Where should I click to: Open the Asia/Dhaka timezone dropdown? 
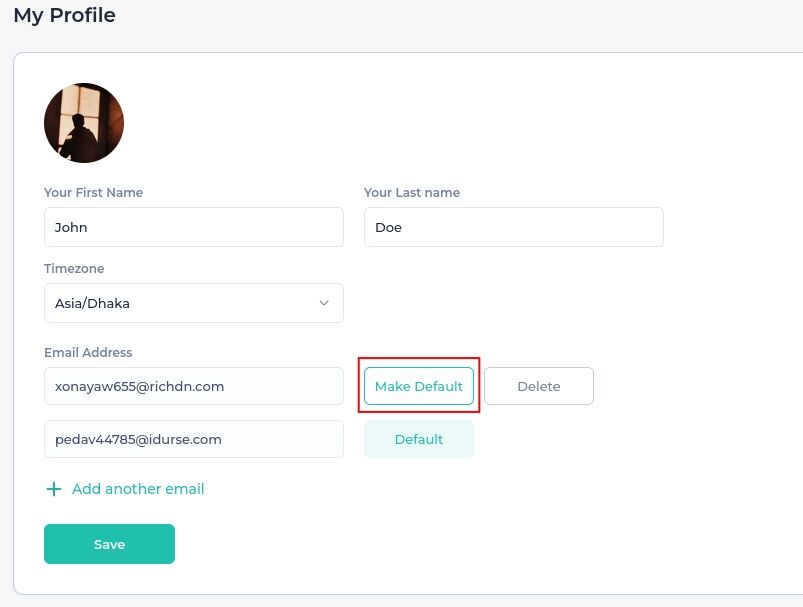point(194,303)
